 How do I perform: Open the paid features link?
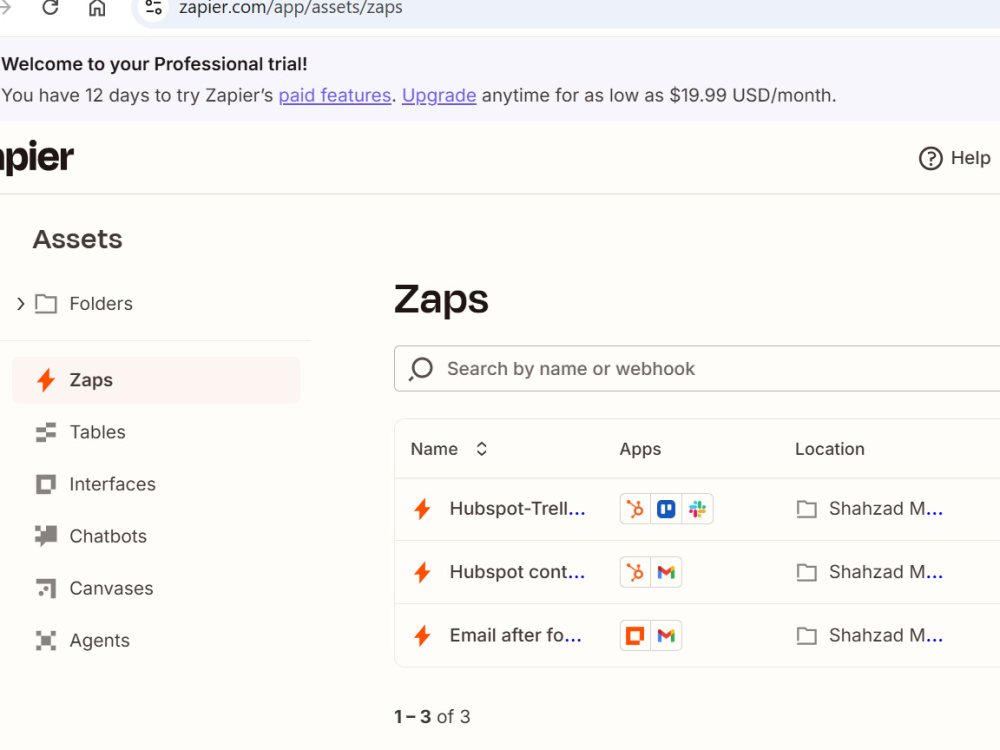[335, 95]
